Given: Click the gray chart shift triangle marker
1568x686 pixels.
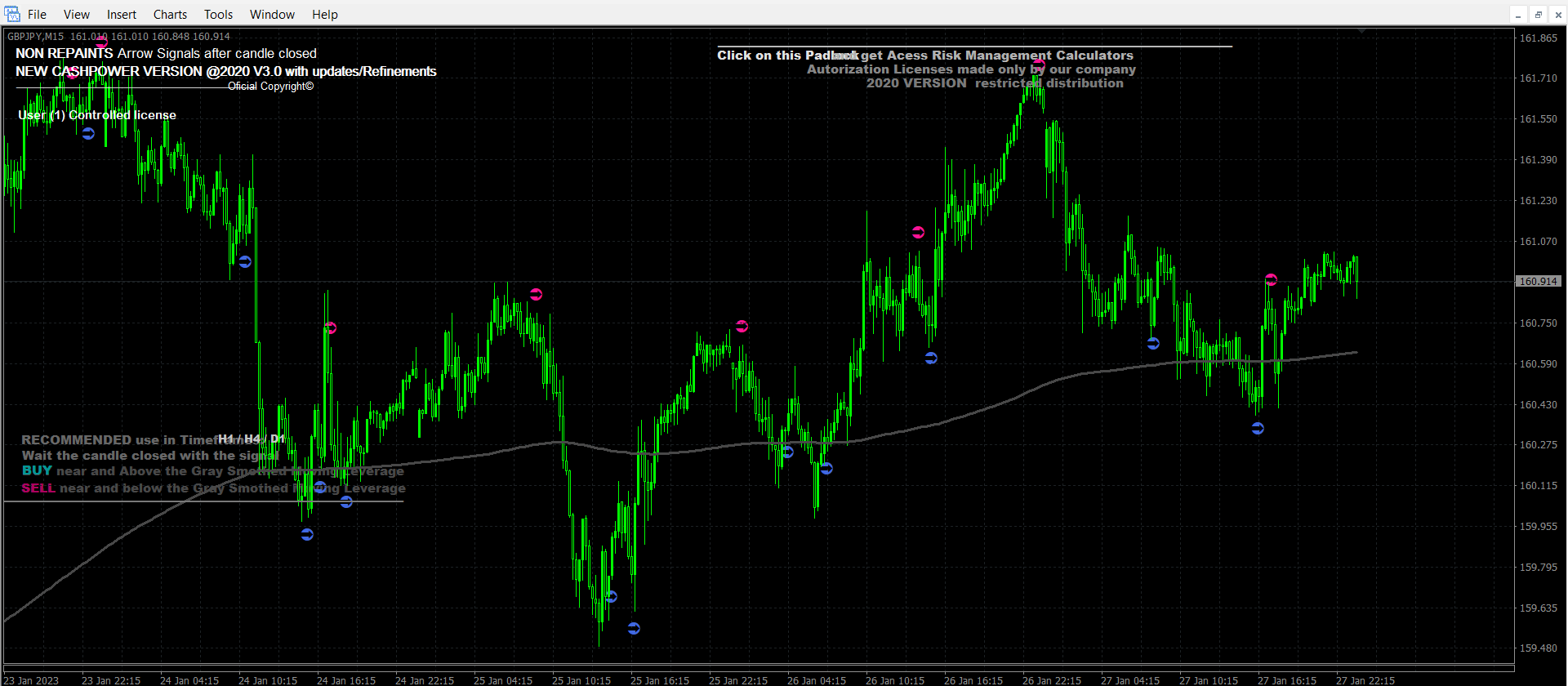Looking at the screenshot, I should tap(1361, 30).
